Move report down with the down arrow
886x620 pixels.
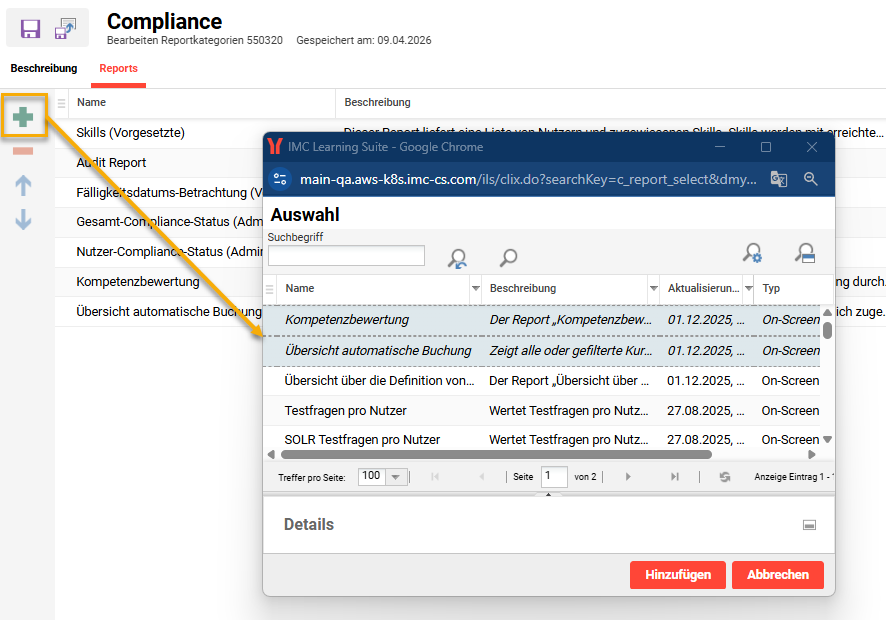pyautogui.click(x=23, y=220)
